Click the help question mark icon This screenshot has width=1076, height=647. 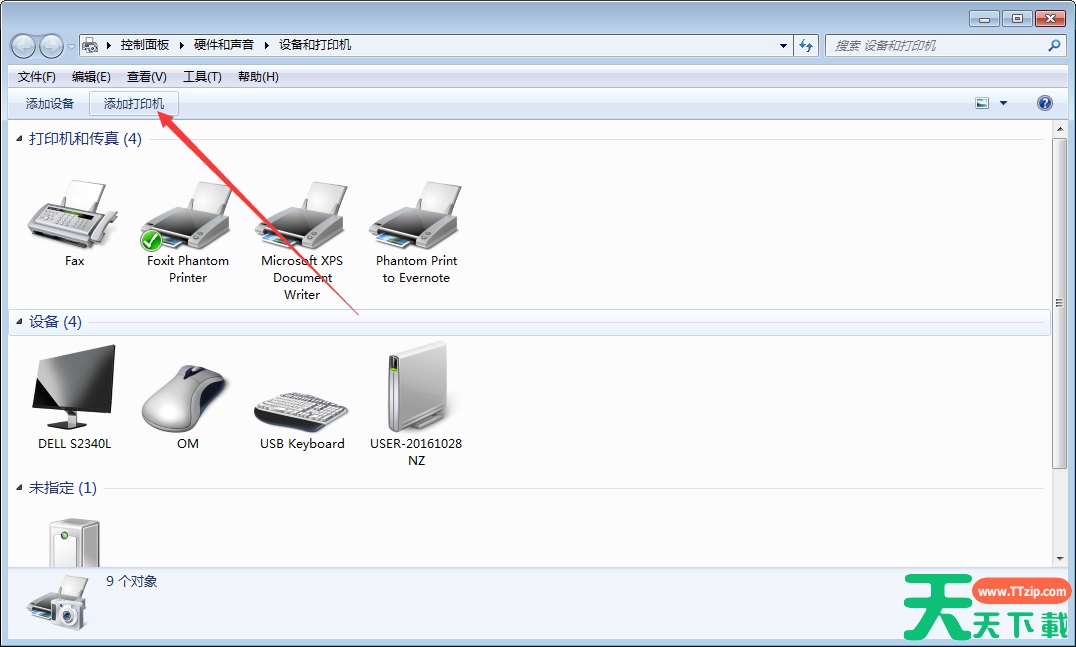point(1044,103)
